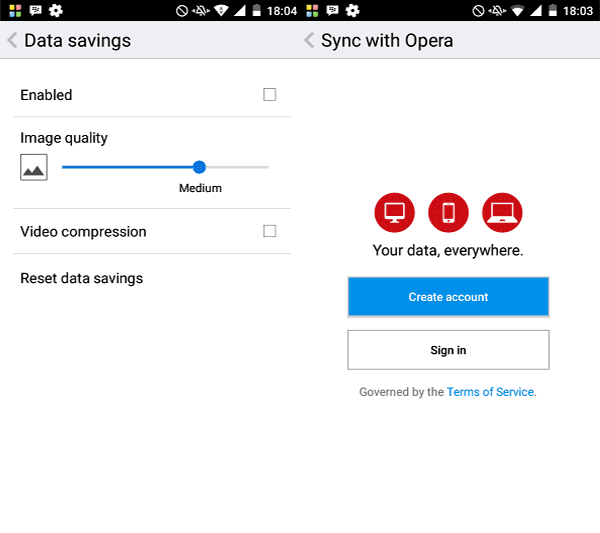This screenshot has width=600, height=533.
Task: Tap the Wi-Fi icon in right status bar
Action: 517,11
